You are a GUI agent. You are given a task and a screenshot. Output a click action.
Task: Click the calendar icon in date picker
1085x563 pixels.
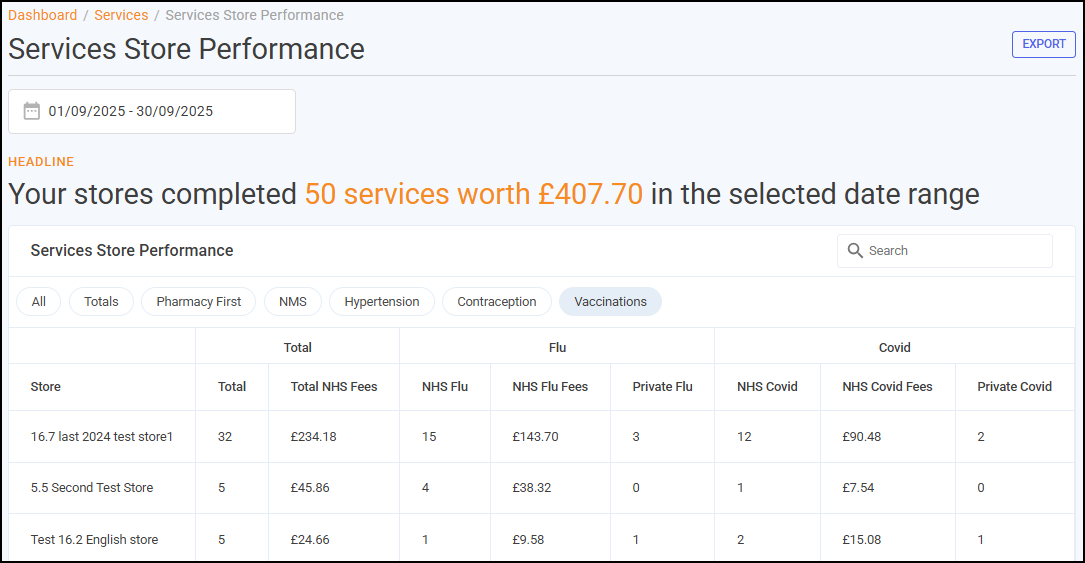32,111
